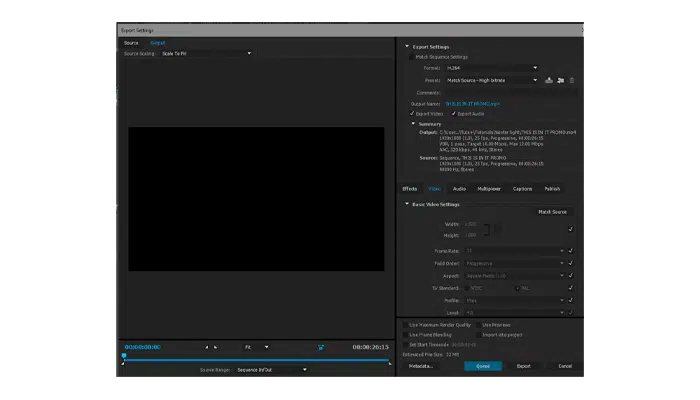This screenshot has width=700, height=400.
Task: Enable Import into project checkbox
Action: click(x=478, y=335)
